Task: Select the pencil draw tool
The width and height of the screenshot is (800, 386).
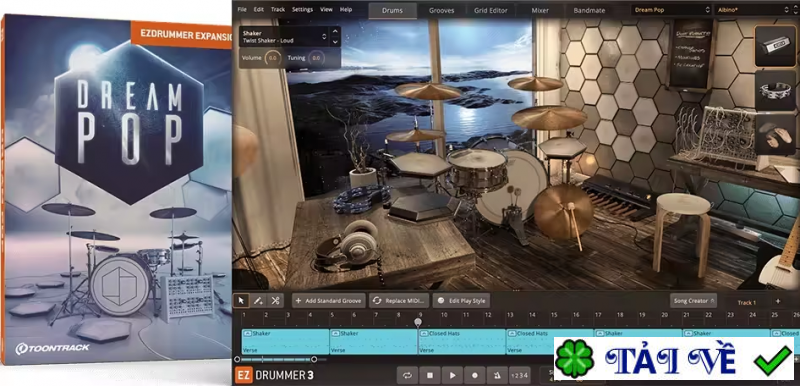Action: [x=258, y=300]
